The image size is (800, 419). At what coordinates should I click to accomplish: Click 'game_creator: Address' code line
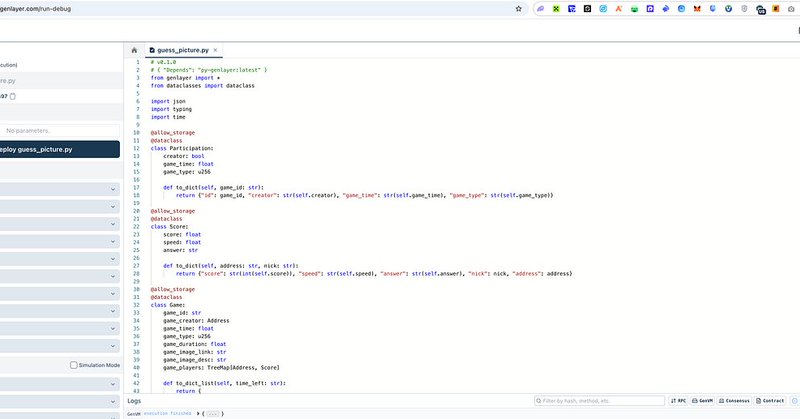point(196,321)
